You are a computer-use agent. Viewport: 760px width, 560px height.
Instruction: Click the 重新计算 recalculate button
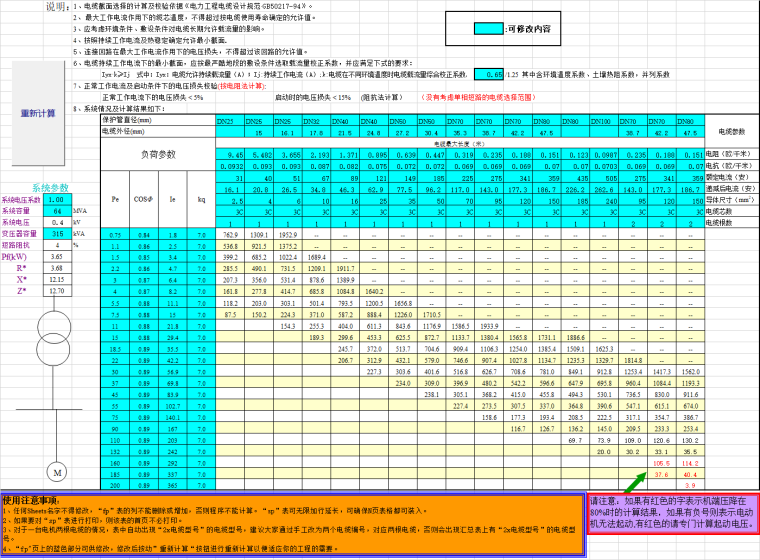pyautogui.click(x=38, y=113)
